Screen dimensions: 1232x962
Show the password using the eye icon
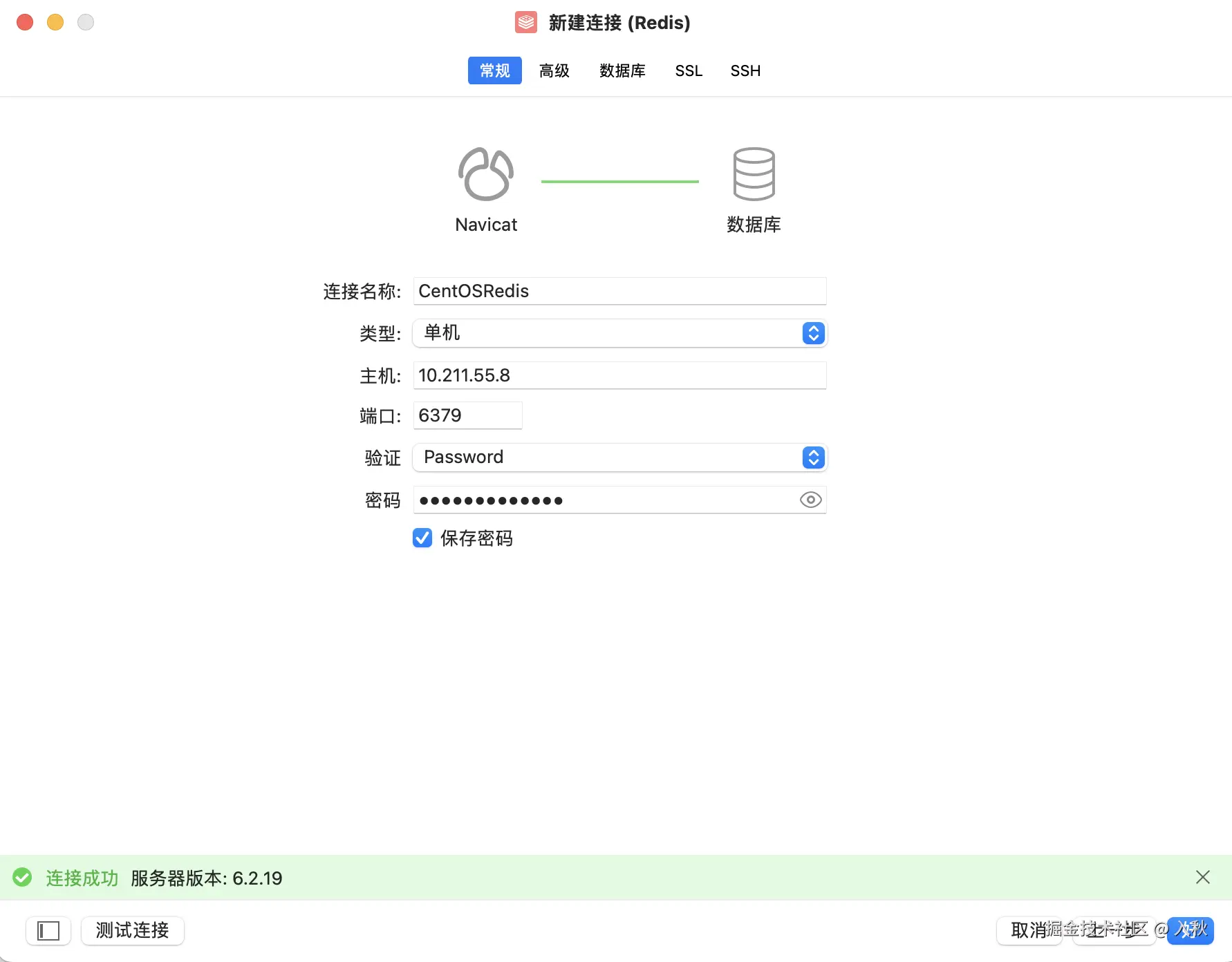pyautogui.click(x=810, y=500)
